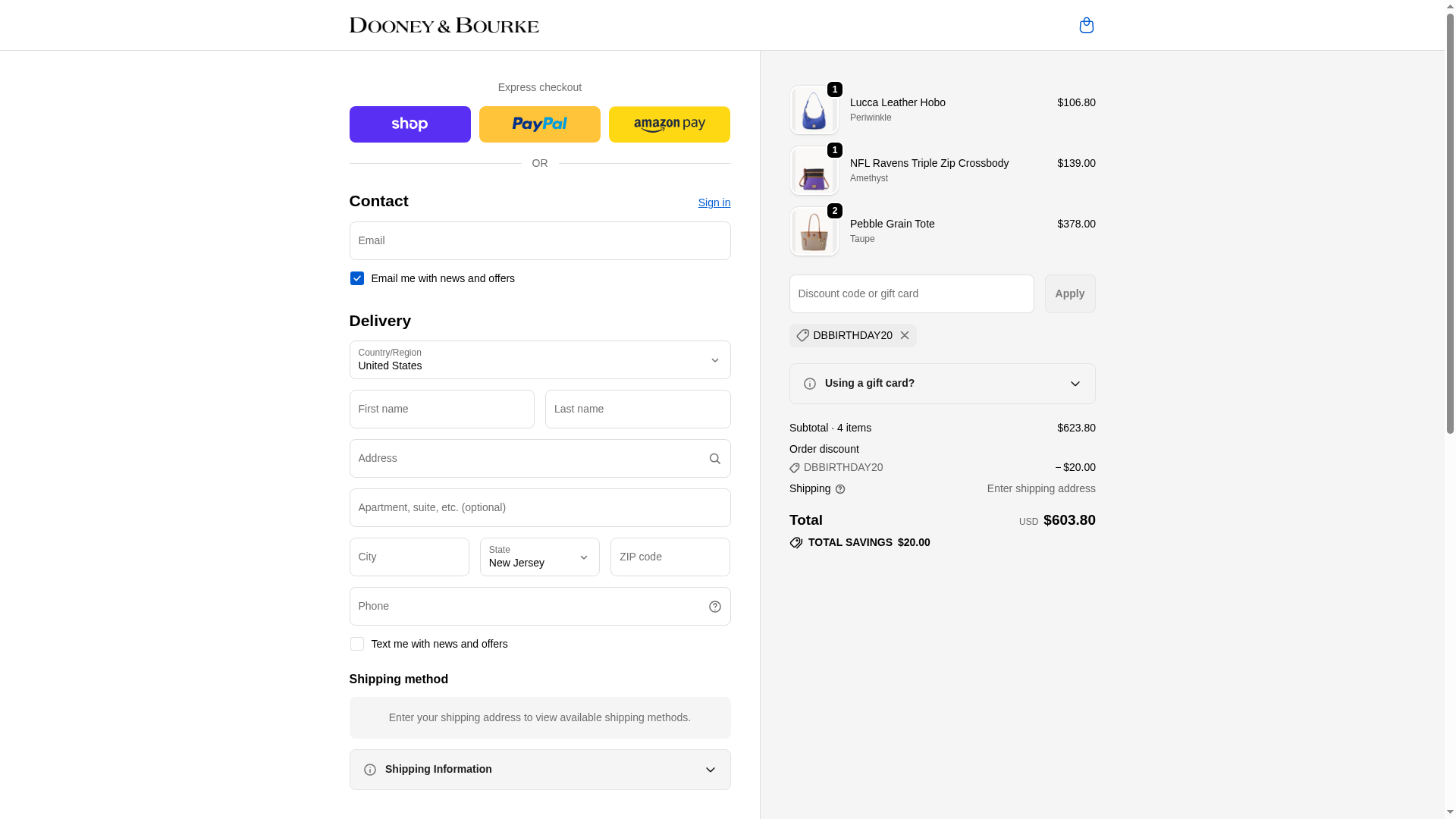
Task: Open the State dropdown showing New Jersey
Action: 539,557
